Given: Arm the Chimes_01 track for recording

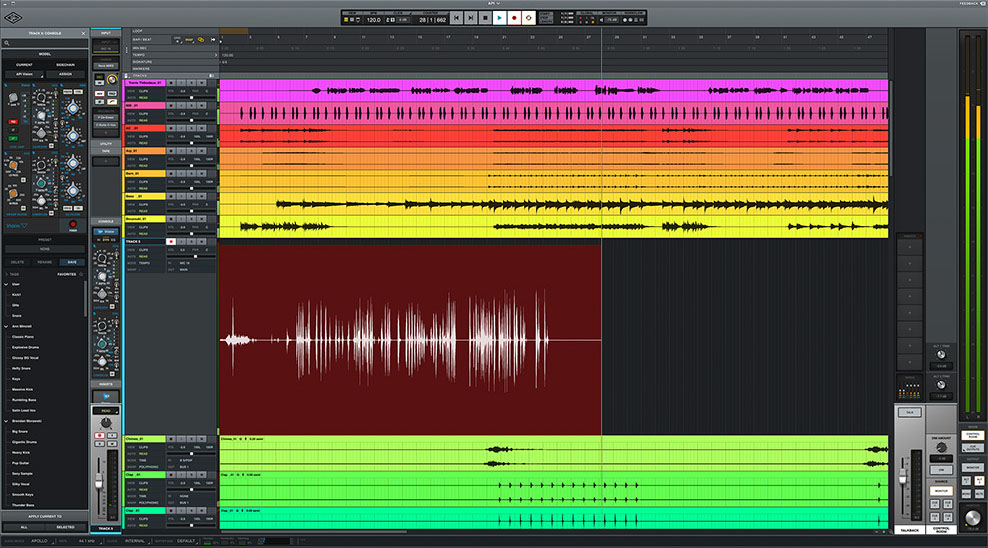Looking at the screenshot, I should pos(171,438).
